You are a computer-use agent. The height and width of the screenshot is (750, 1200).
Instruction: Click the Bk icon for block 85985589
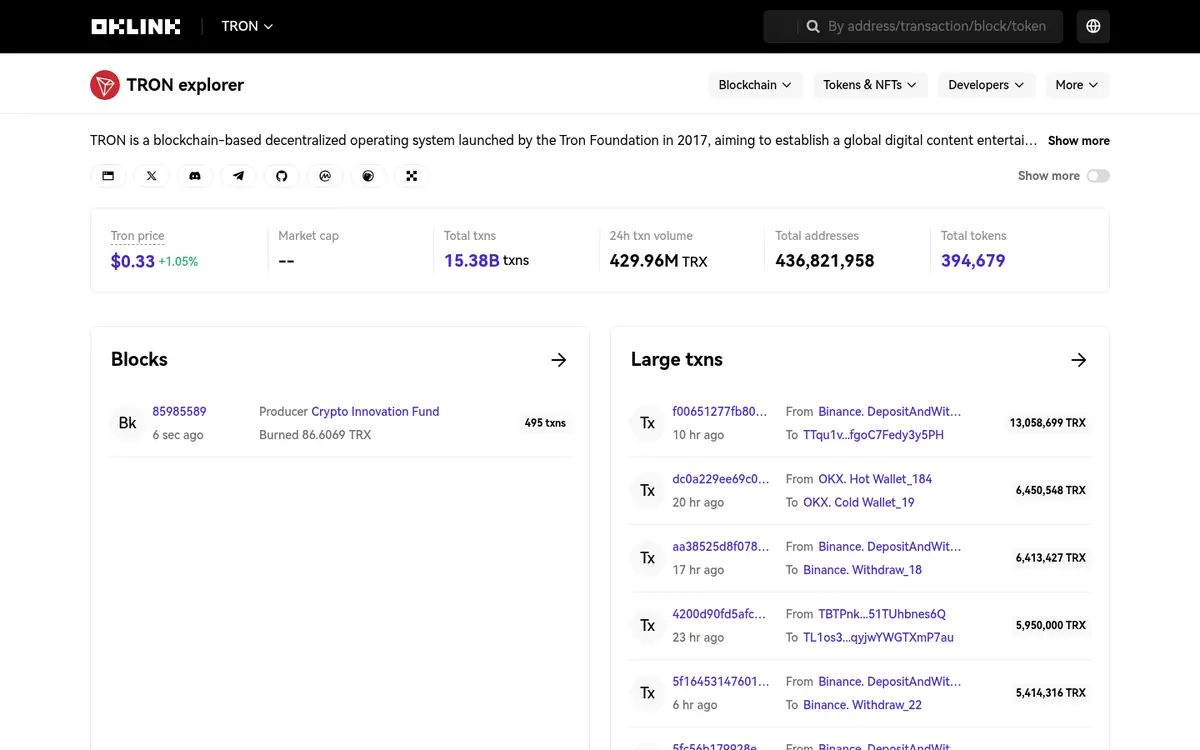point(128,423)
